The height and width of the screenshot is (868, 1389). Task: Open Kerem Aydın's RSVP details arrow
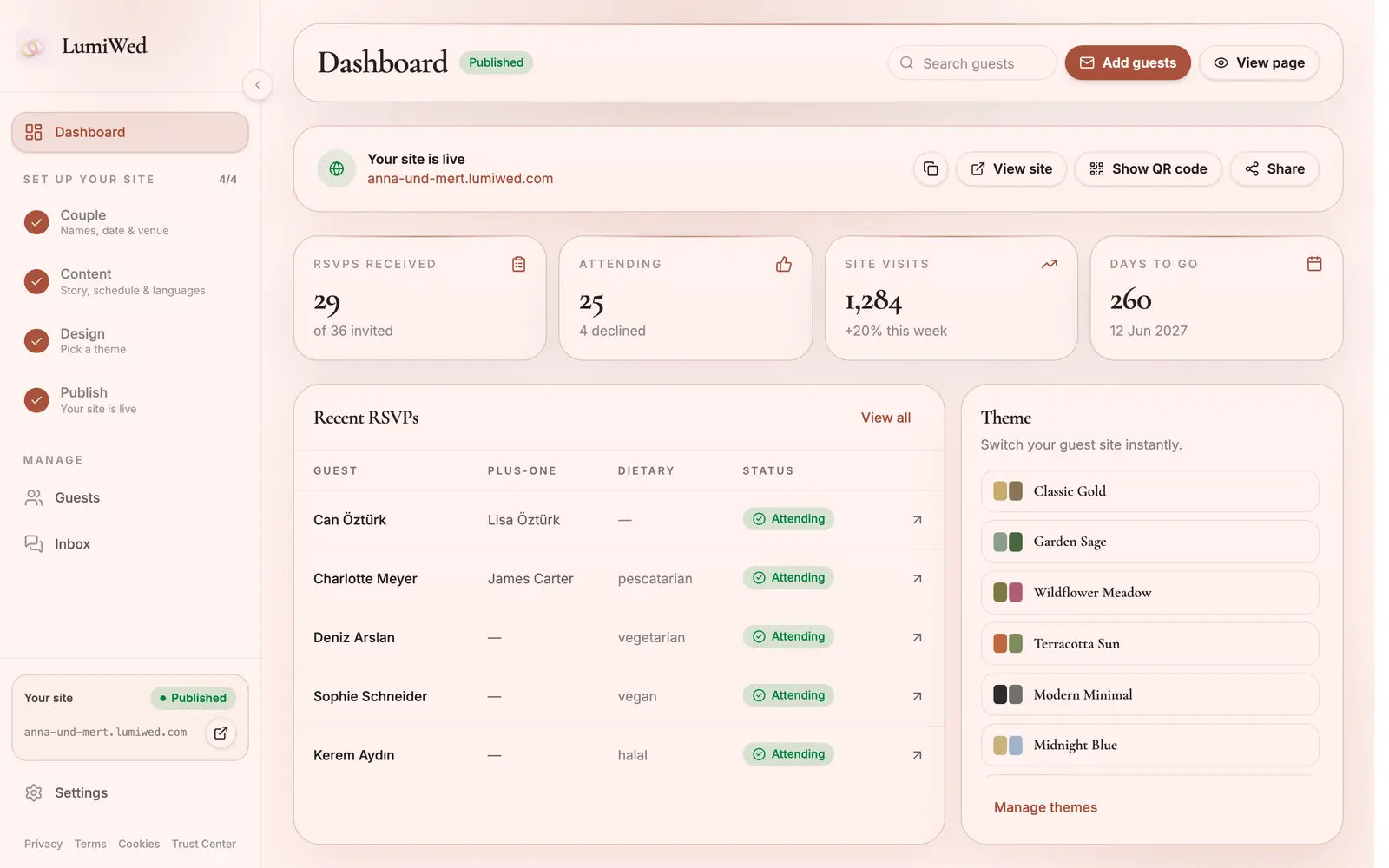click(x=917, y=755)
